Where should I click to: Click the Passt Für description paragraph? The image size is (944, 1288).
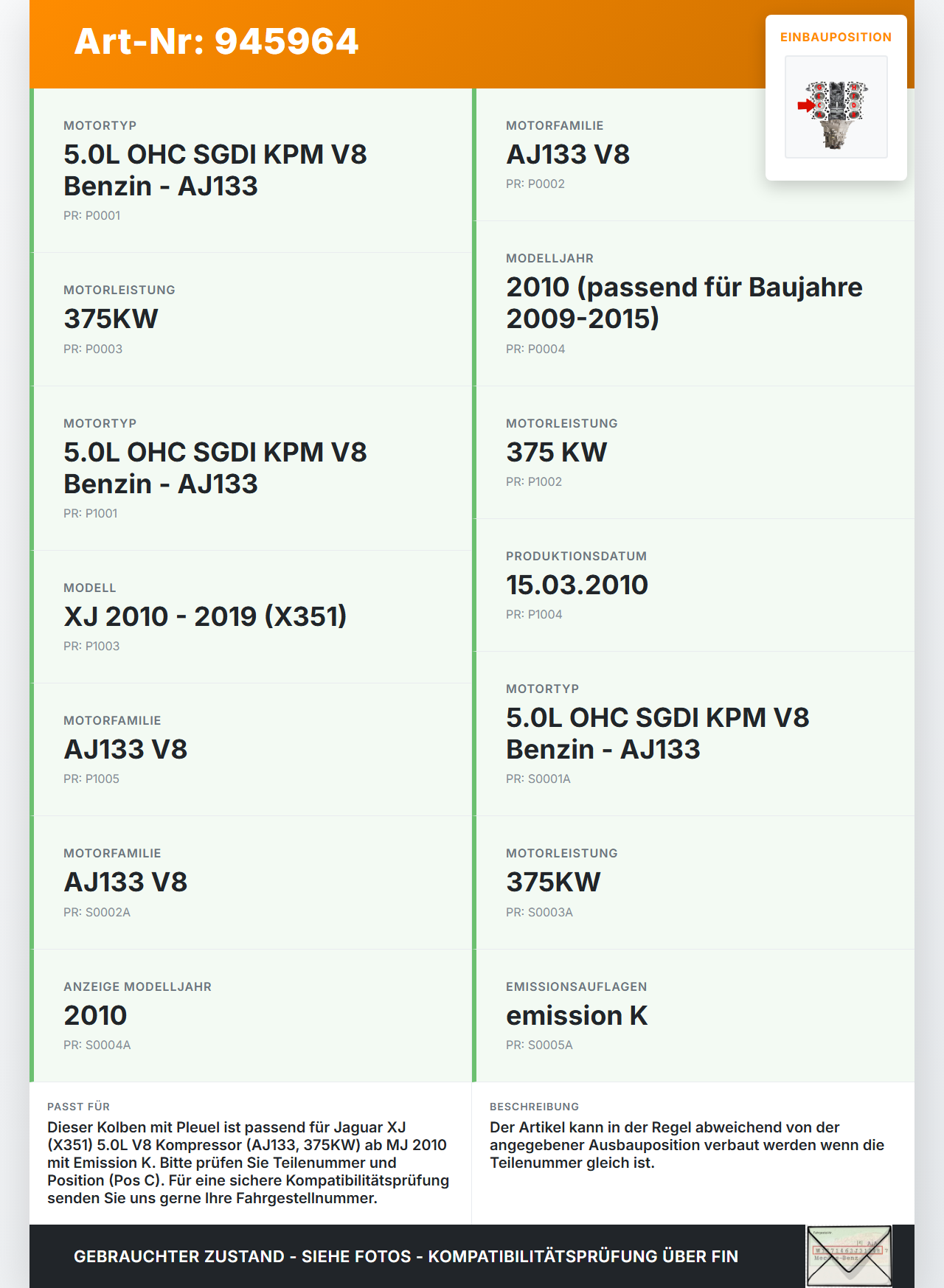point(249,1163)
